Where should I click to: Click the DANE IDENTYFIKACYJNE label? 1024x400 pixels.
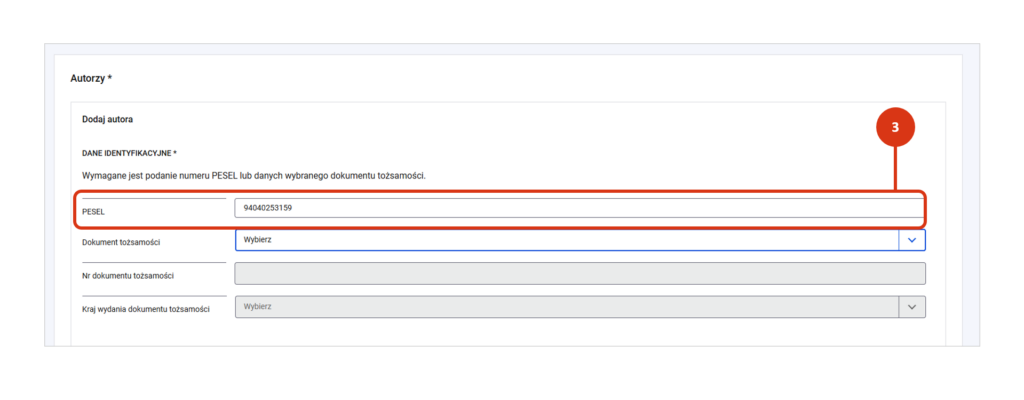point(129,153)
